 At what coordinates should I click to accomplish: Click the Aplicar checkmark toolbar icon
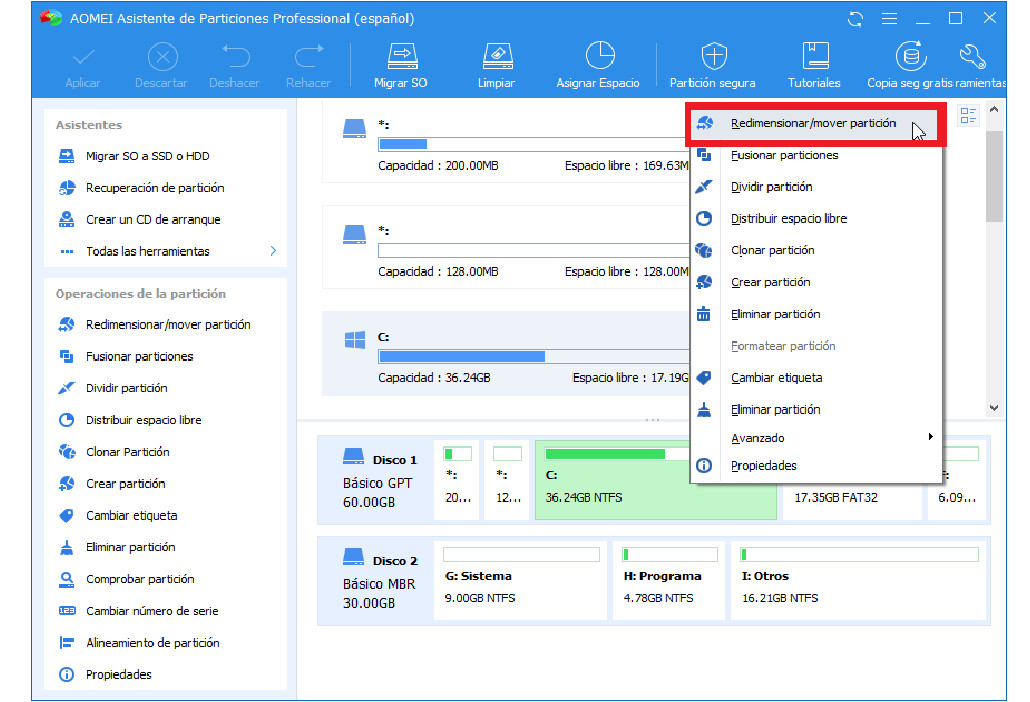[x=83, y=58]
